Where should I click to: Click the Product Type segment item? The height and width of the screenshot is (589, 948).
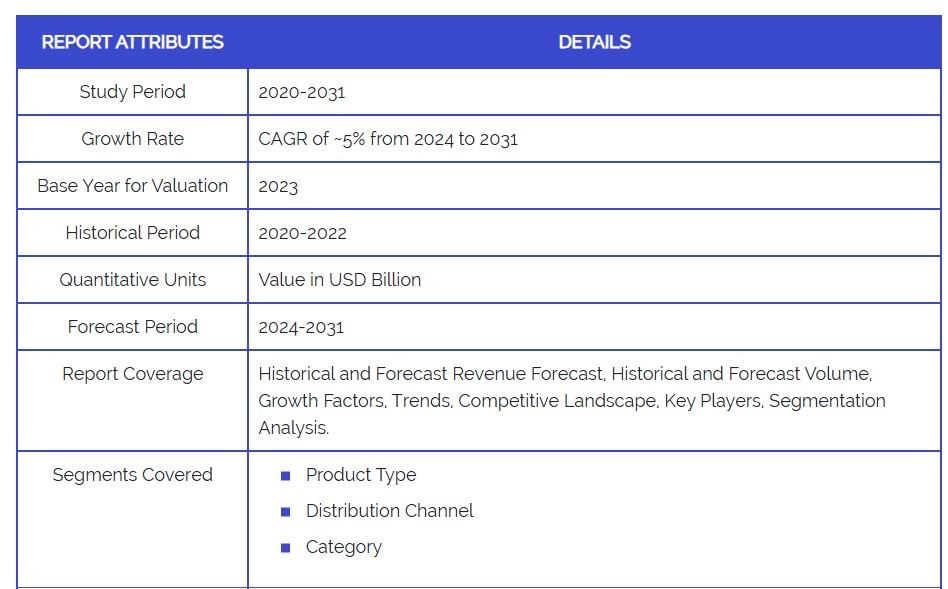[x=360, y=475]
